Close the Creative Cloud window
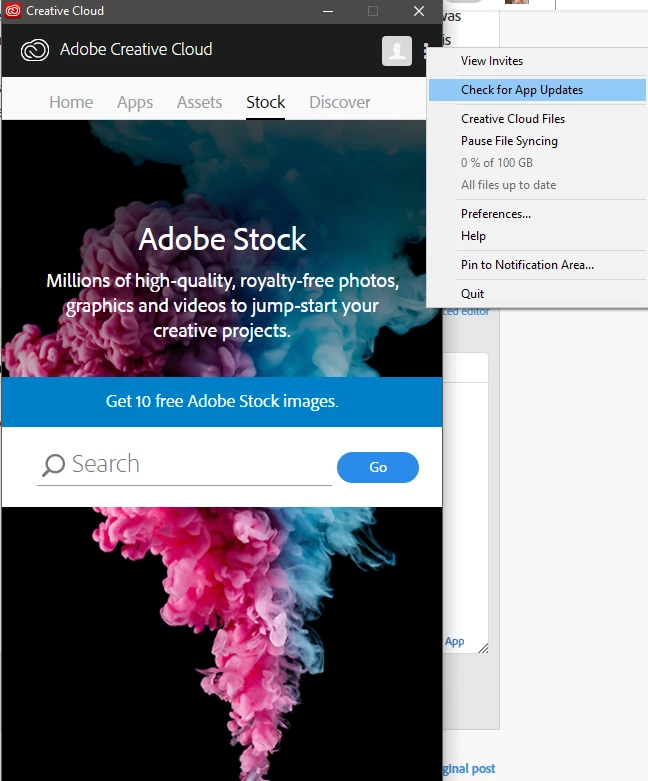Screen dimensions: 648x781 coord(419,11)
